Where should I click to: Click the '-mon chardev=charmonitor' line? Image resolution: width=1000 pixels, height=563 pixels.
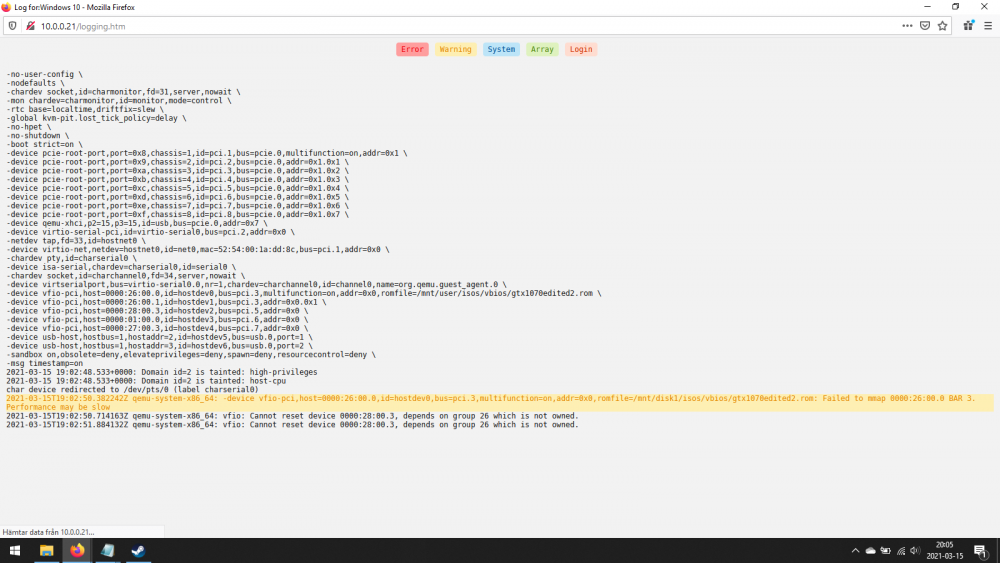coord(119,101)
